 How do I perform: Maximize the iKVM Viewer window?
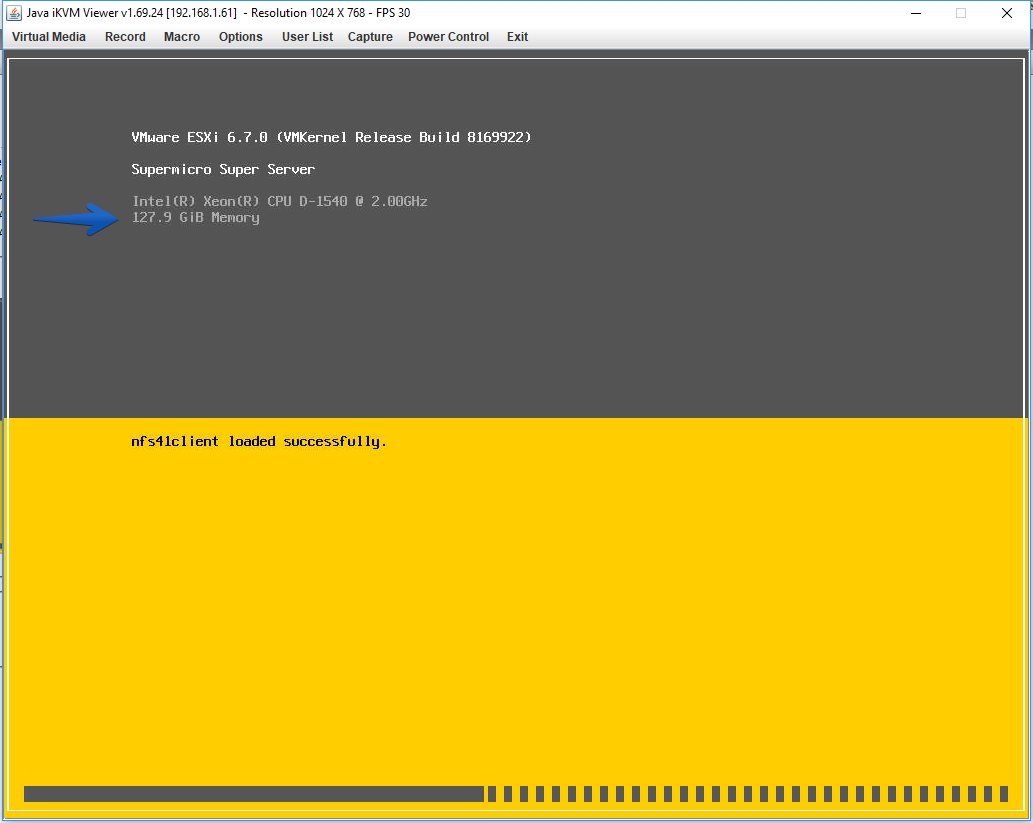coord(961,13)
